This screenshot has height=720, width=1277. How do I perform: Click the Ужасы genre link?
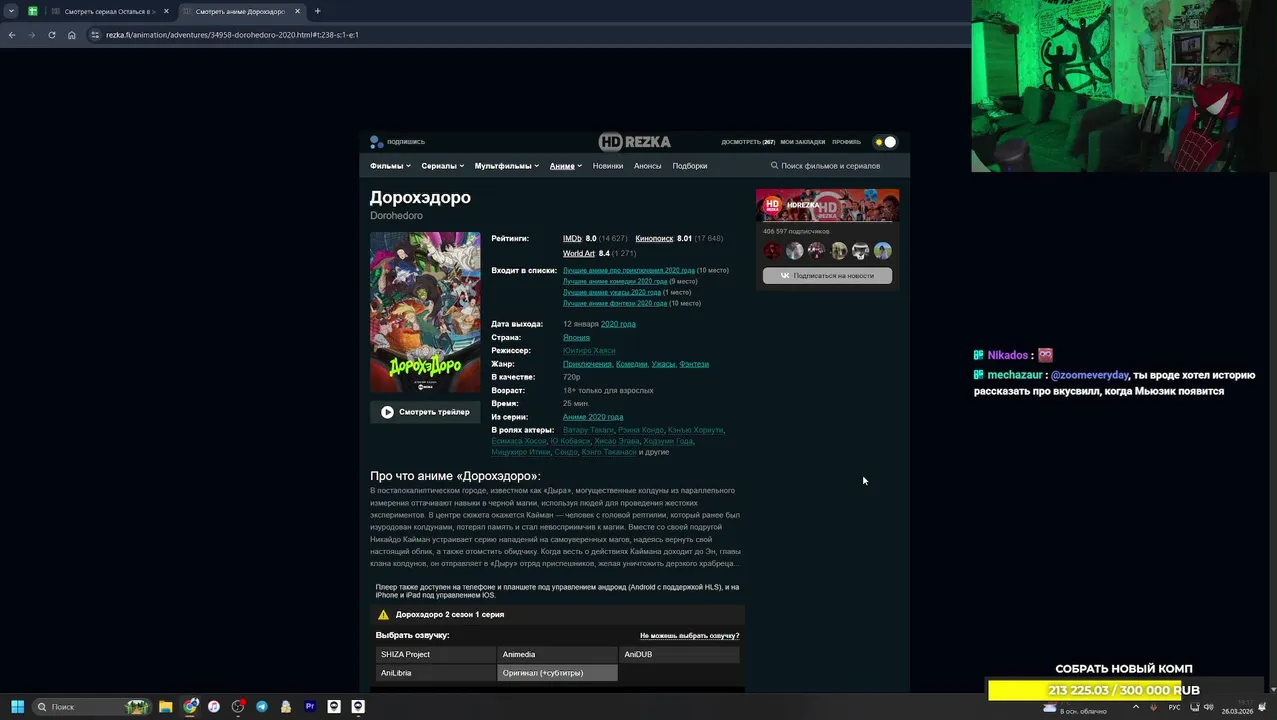(663, 364)
